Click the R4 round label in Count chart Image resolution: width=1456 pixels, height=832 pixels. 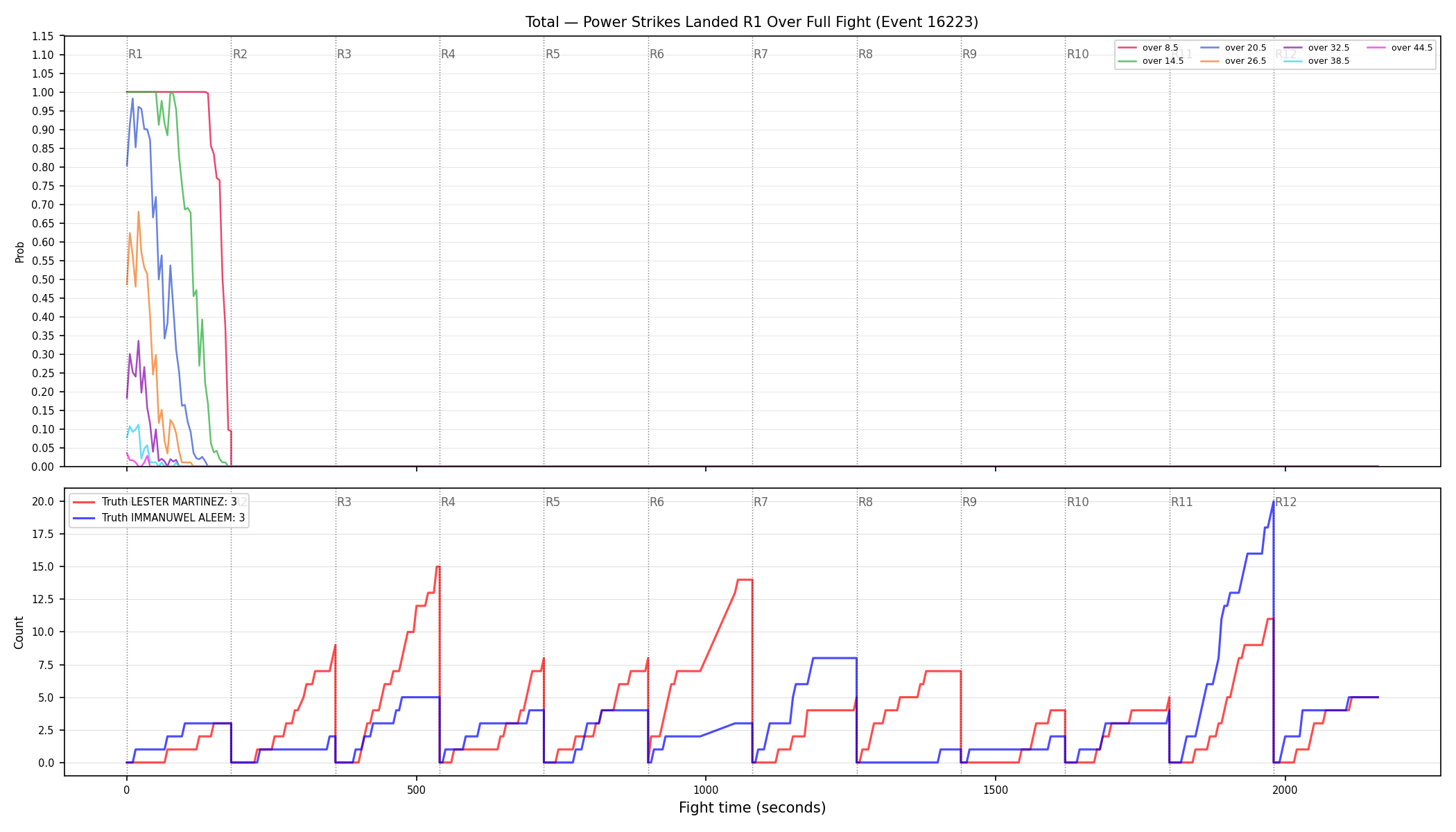point(449,502)
